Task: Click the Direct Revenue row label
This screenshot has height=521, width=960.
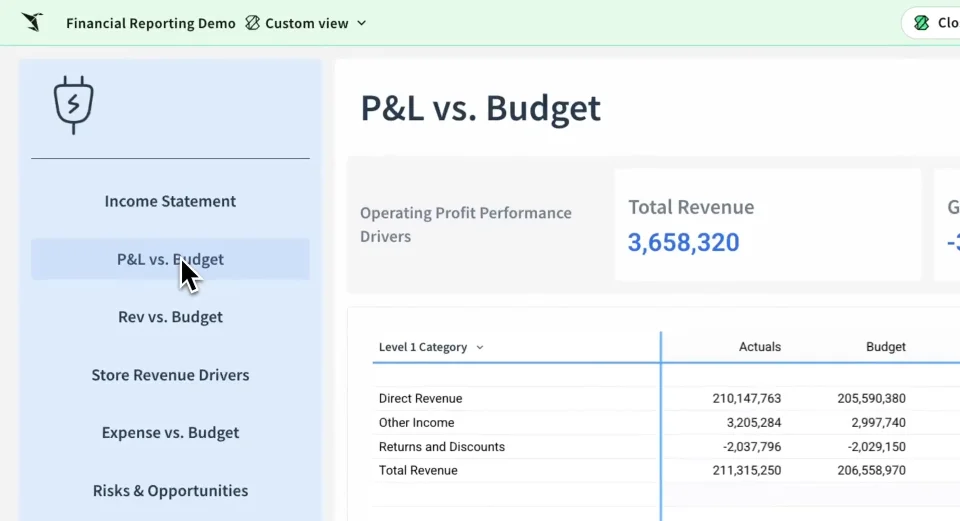Action: [420, 398]
